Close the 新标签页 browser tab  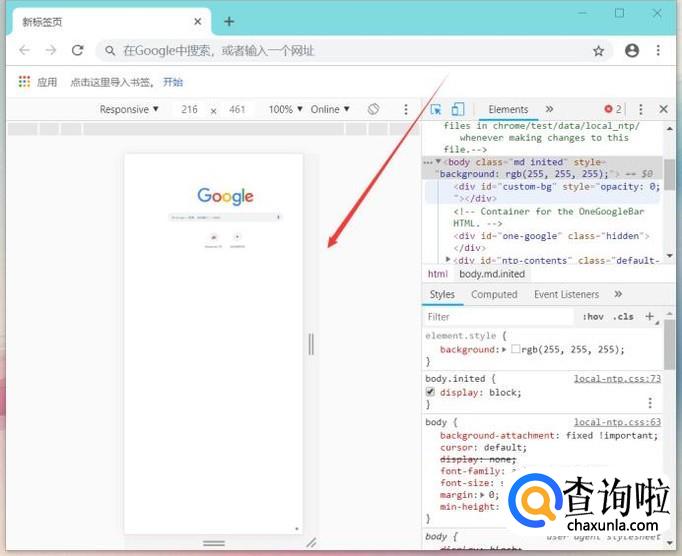coord(197,21)
